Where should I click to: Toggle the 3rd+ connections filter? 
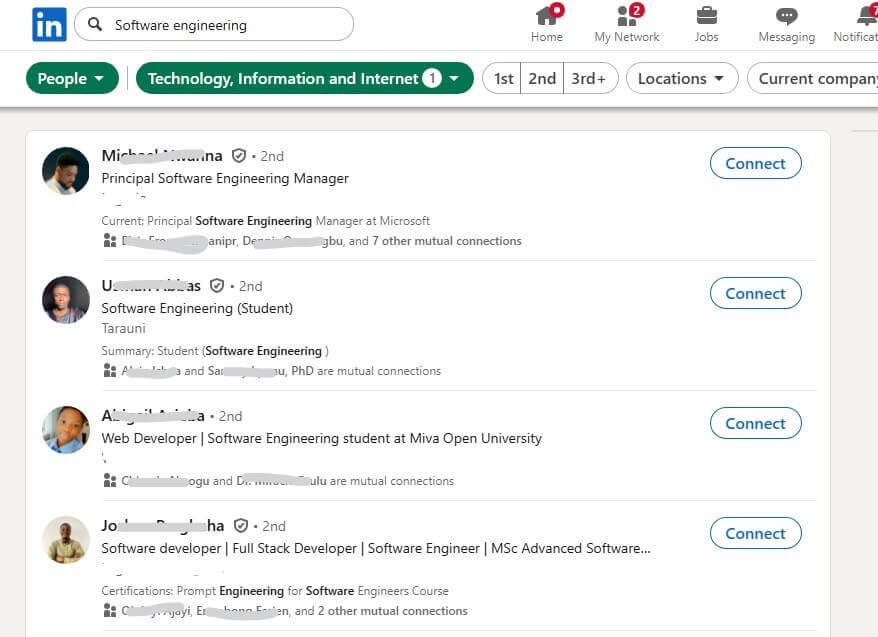tap(590, 78)
